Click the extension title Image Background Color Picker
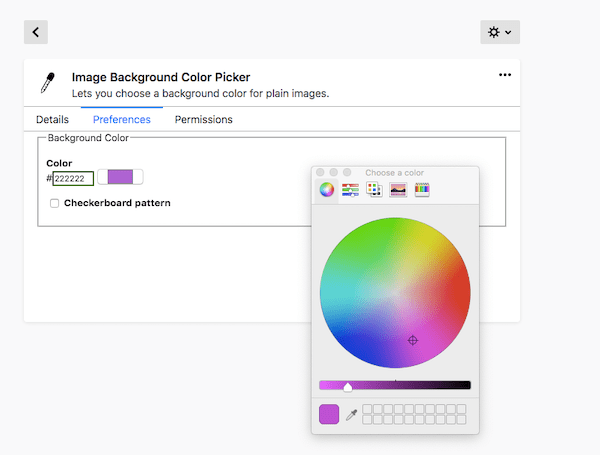 tap(161, 77)
